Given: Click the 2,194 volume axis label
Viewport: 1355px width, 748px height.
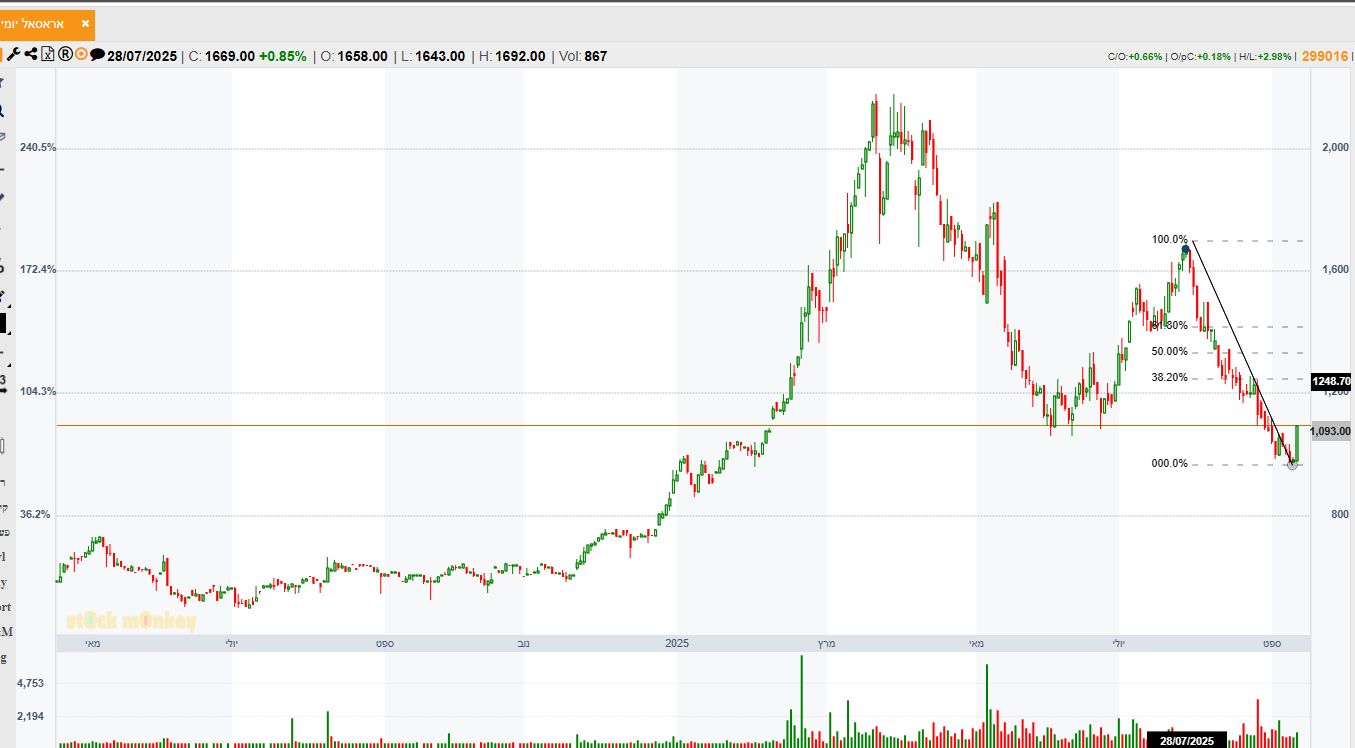Looking at the screenshot, I should (x=31, y=717).
